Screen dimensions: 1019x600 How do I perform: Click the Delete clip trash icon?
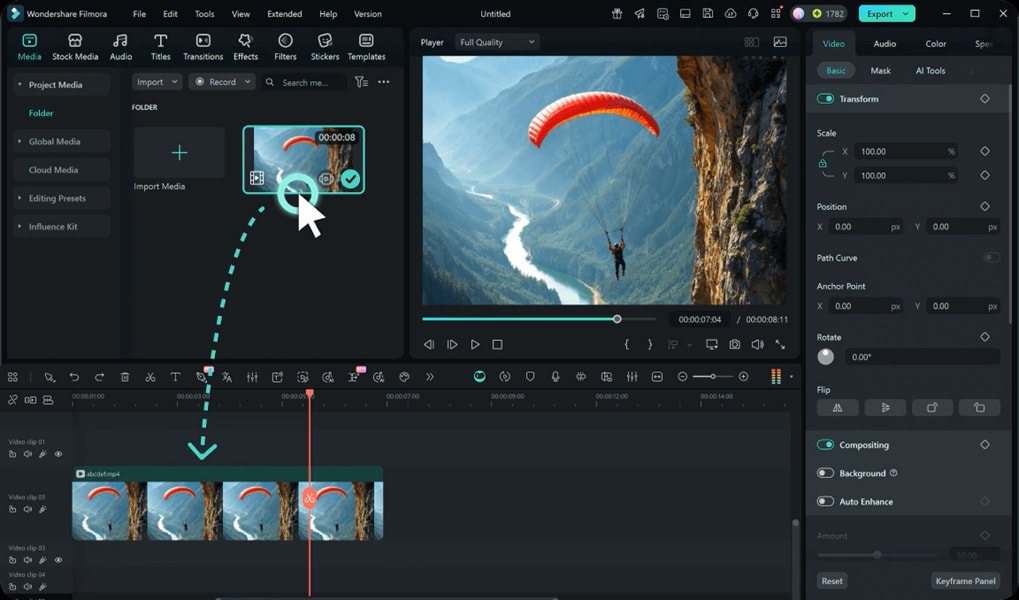[x=124, y=377]
